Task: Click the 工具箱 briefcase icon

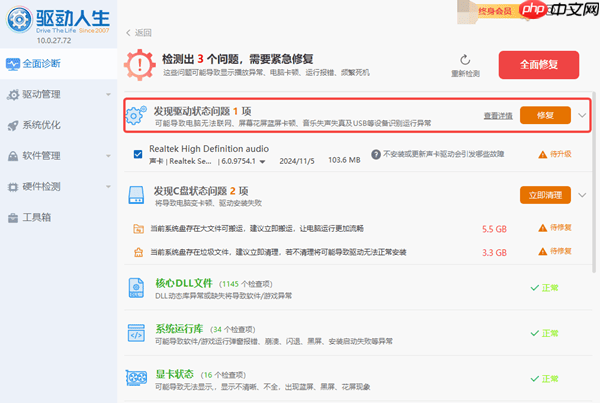Action: coord(13,218)
